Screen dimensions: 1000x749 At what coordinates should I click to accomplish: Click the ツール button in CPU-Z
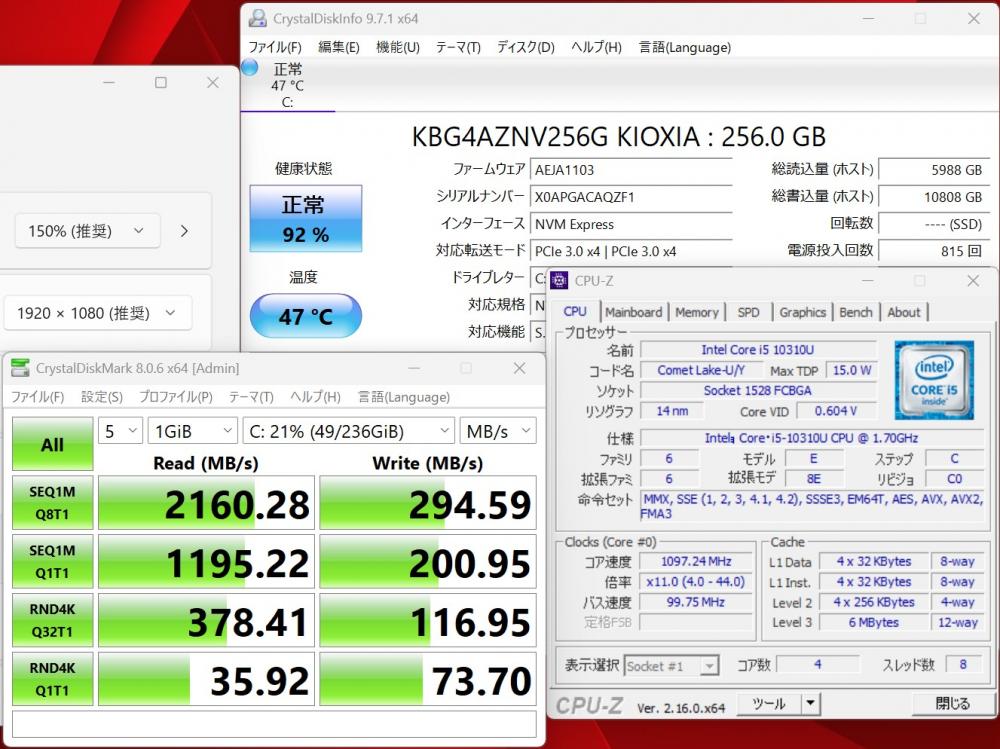[x=769, y=704]
